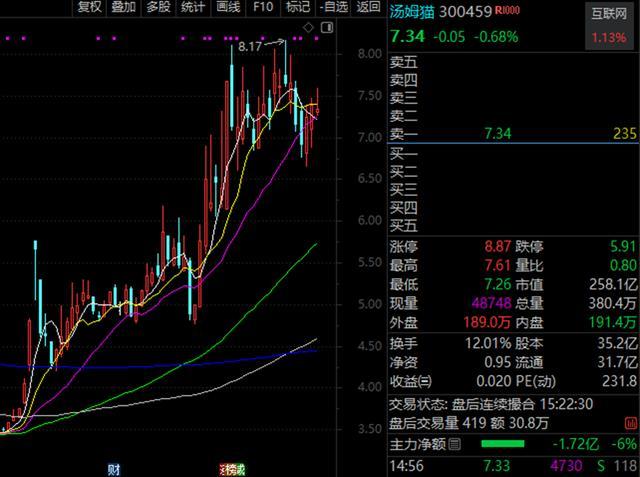Click the 标记 mark button
The height and width of the screenshot is (477, 640).
coord(298,7)
